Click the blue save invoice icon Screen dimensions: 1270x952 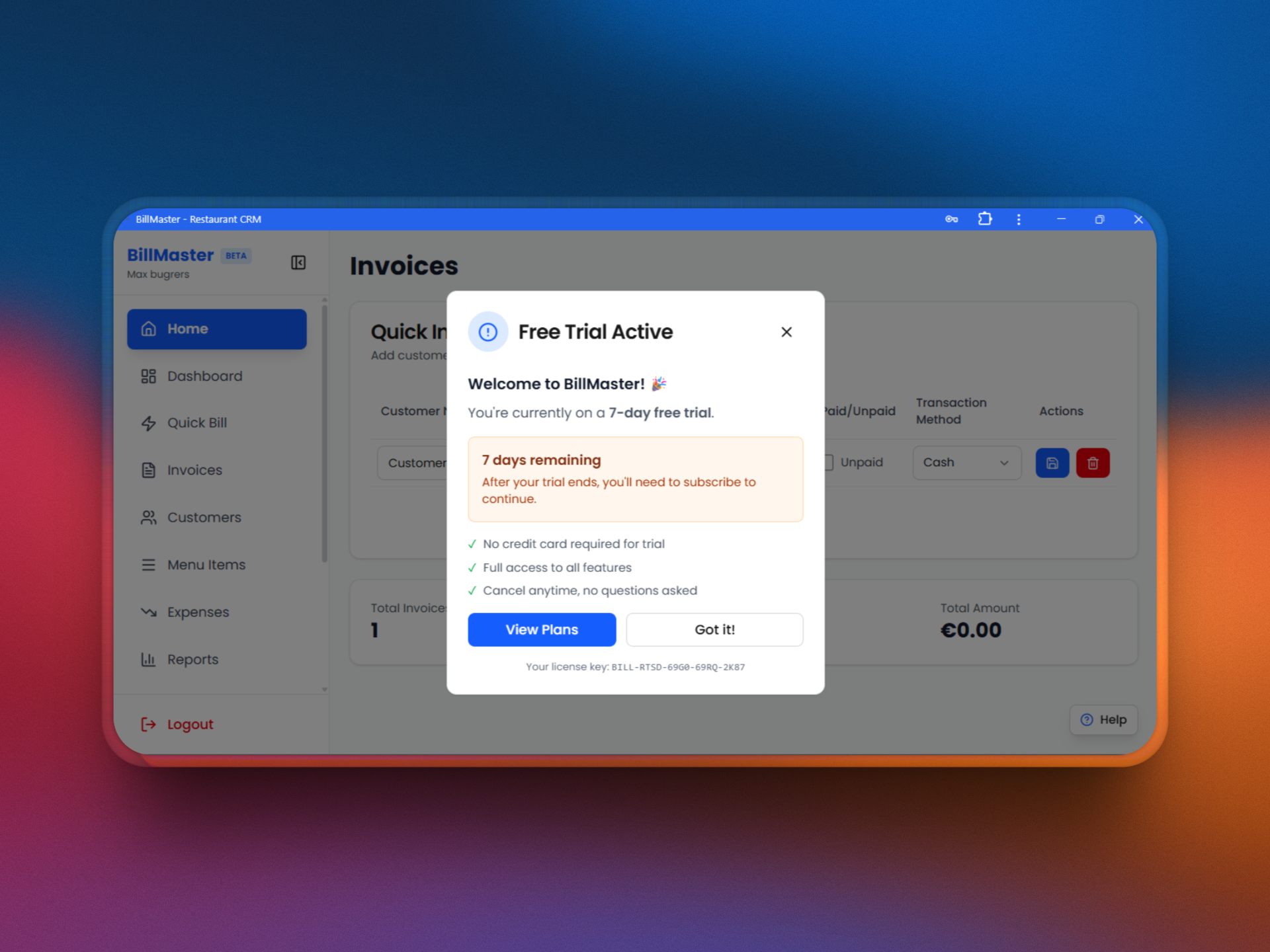pyautogui.click(x=1052, y=463)
